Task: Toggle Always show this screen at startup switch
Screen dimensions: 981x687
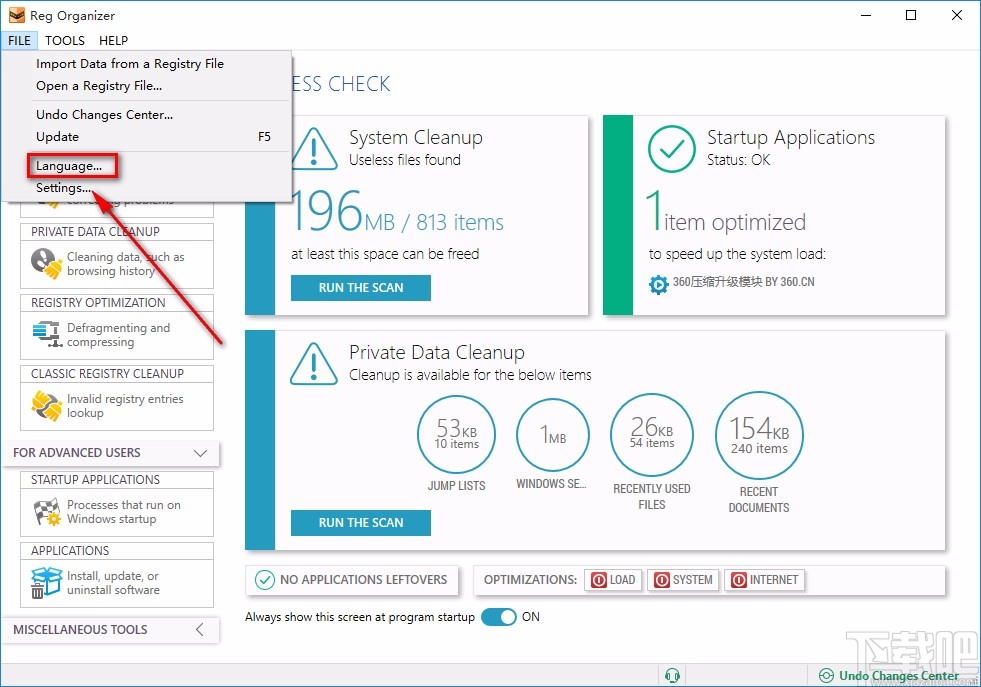Action: [x=499, y=617]
